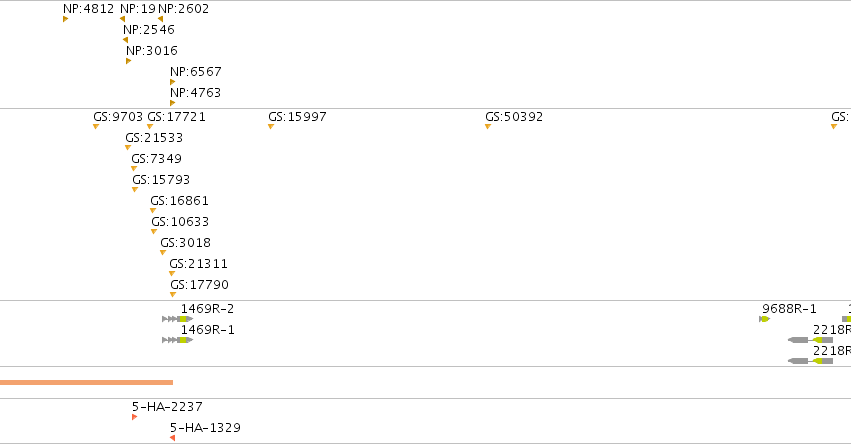
Task: Click the NP:4812 insertion marker arrow
Action: pos(65,19)
